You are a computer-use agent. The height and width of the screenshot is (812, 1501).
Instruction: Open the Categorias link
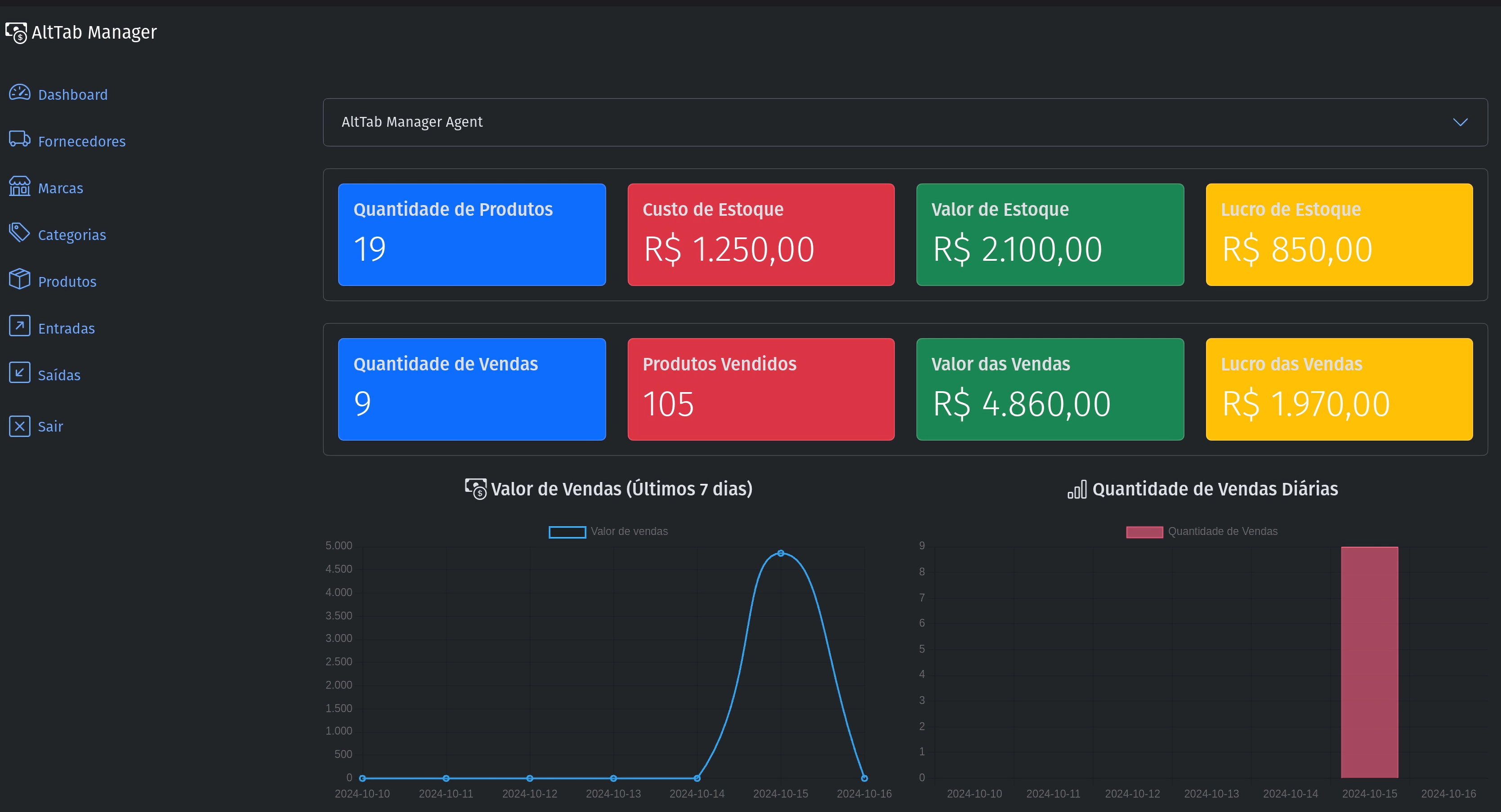tap(71, 235)
